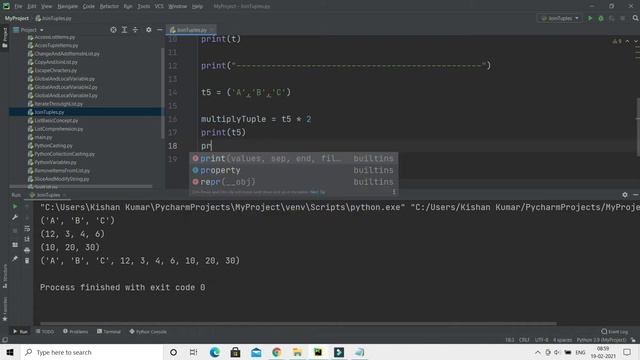Open the View menu
This screenshot has height=360, width=640.
coord(47,7)
